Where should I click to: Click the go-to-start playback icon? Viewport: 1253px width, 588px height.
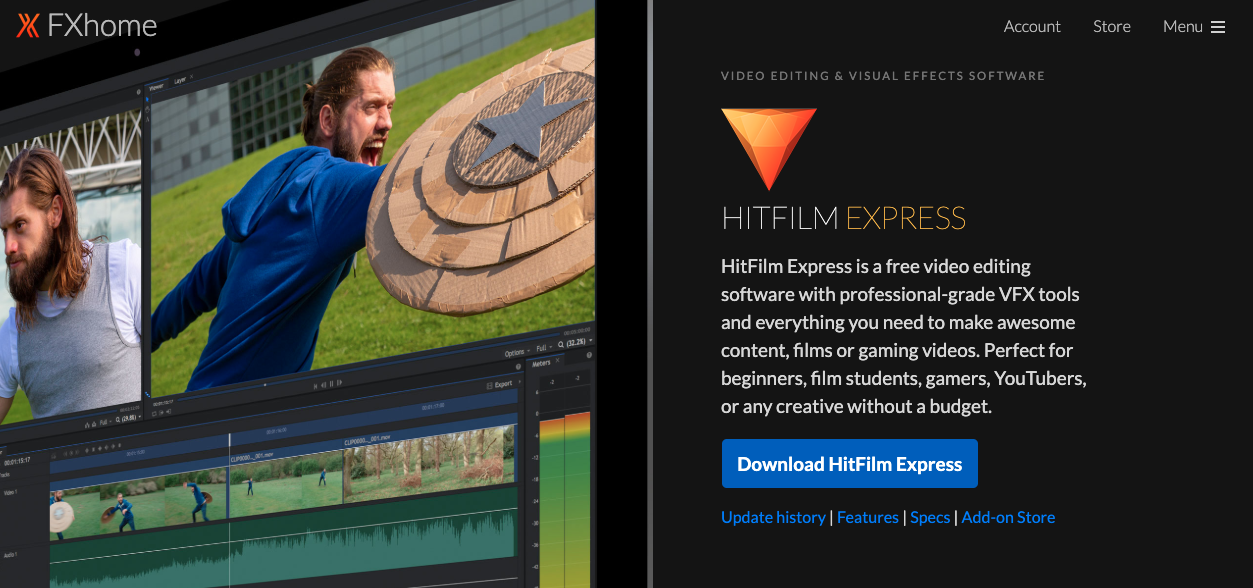316,385
